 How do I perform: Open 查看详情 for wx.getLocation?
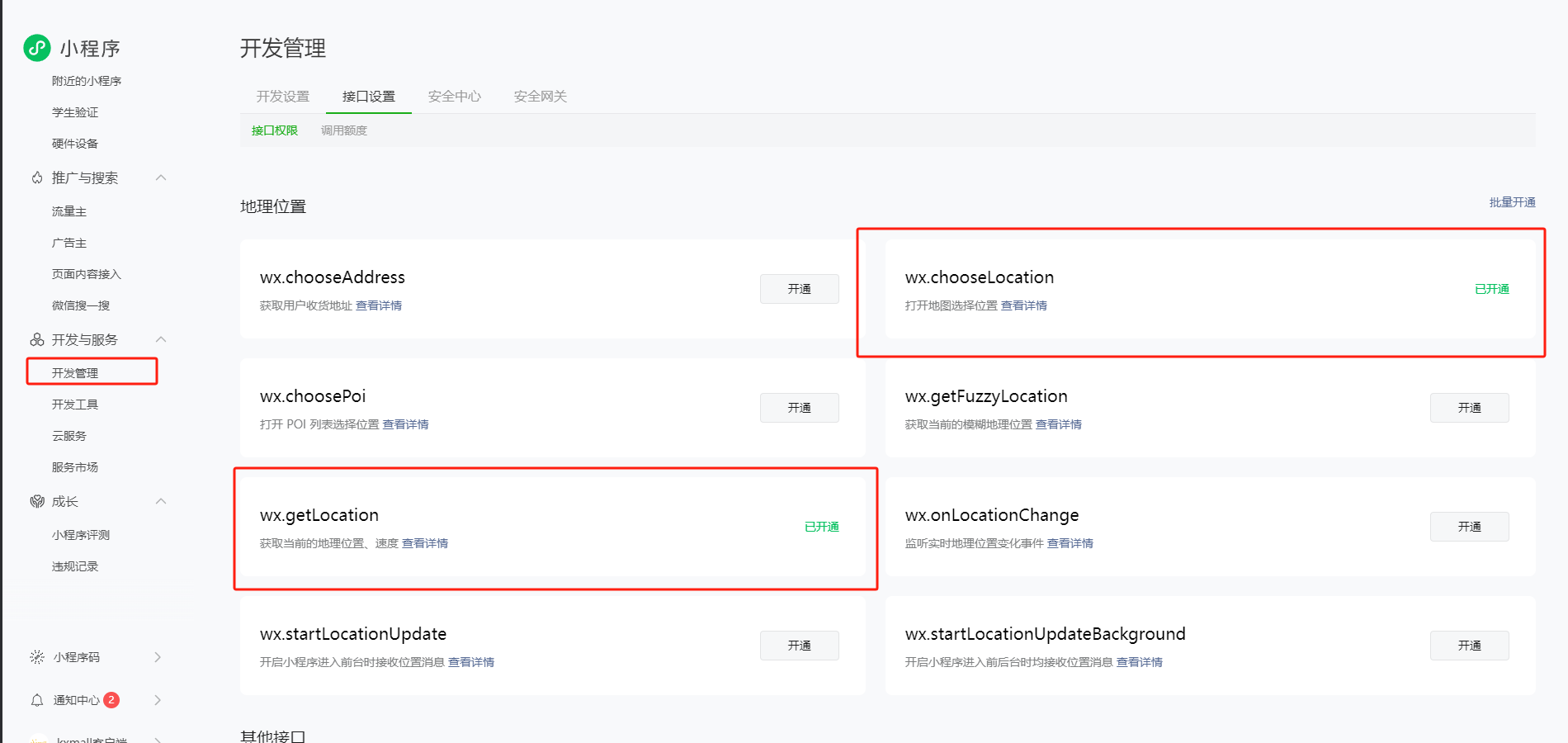tap(425, 542)
